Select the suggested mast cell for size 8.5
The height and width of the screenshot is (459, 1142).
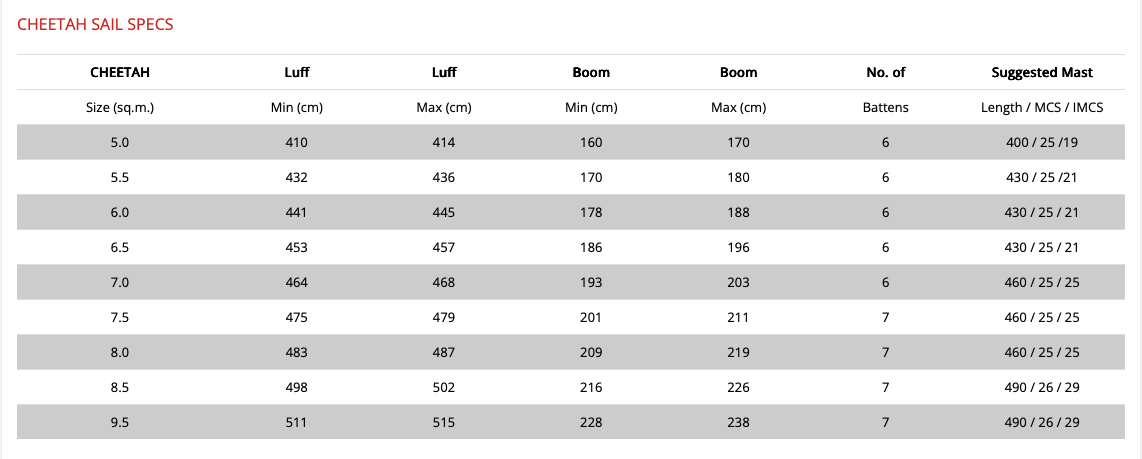1041,387
